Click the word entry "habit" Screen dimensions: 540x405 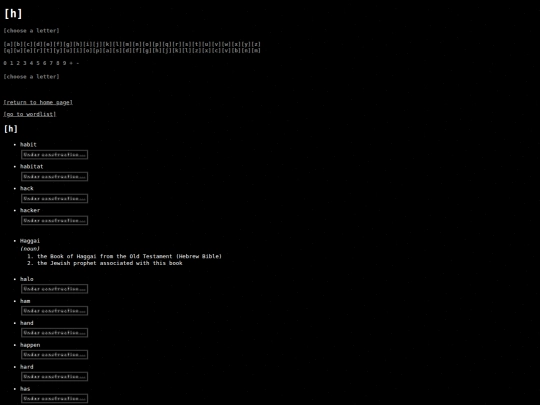pos(28,145)
